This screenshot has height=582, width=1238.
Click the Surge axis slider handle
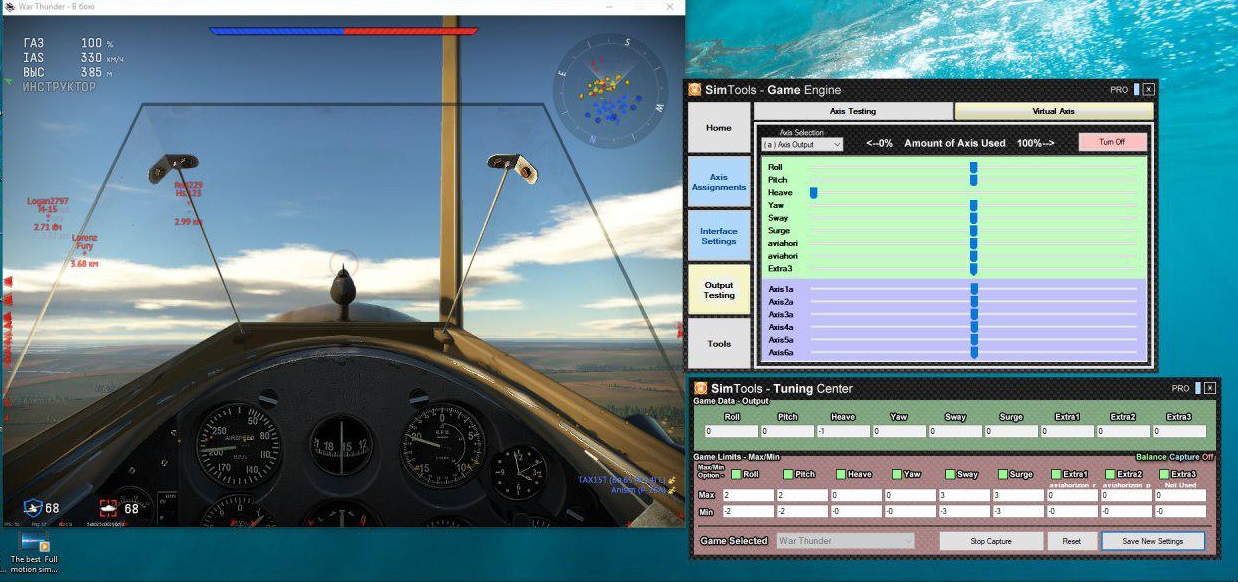point(973,231)
